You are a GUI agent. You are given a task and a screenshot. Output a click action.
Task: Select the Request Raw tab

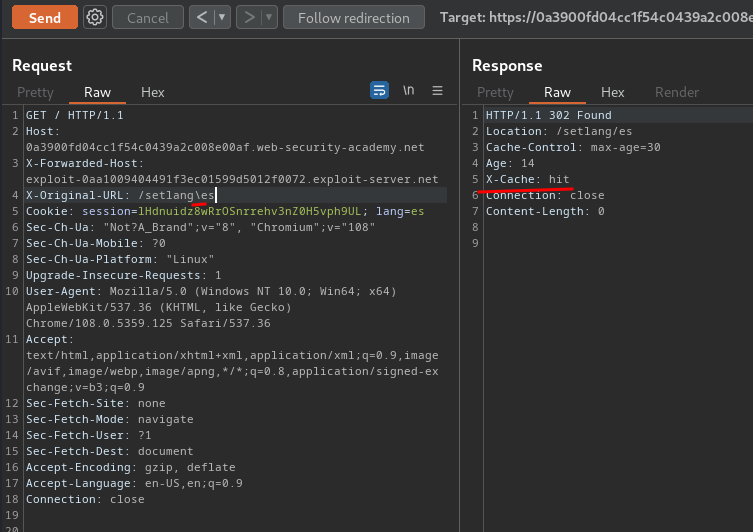(97, 92)
